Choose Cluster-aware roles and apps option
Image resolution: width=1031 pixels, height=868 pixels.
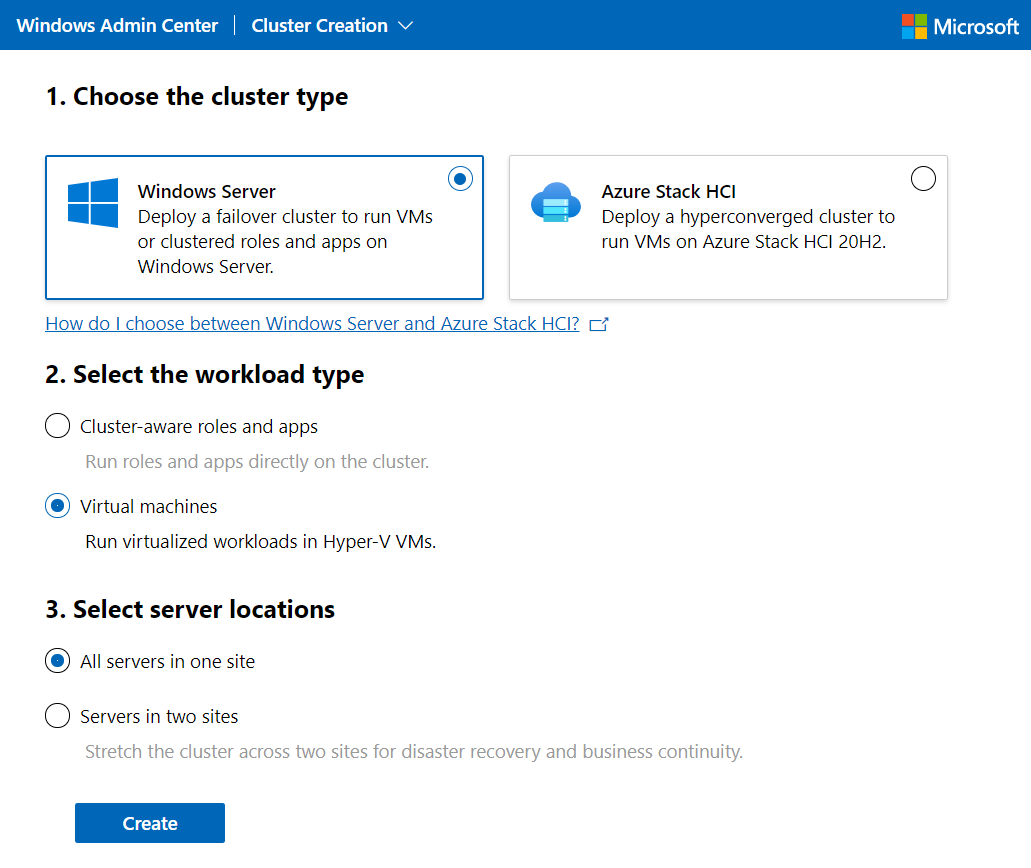tap(58, 427)
